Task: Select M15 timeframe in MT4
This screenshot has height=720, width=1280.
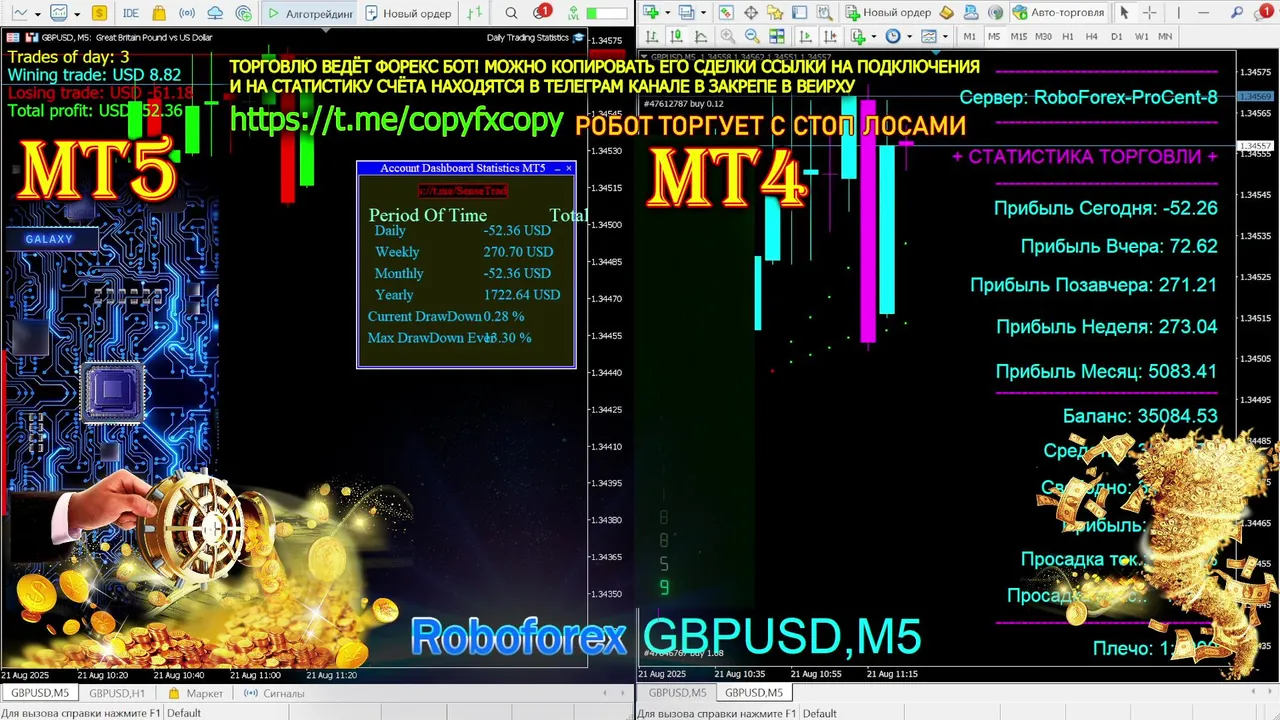Action: 1018,36
